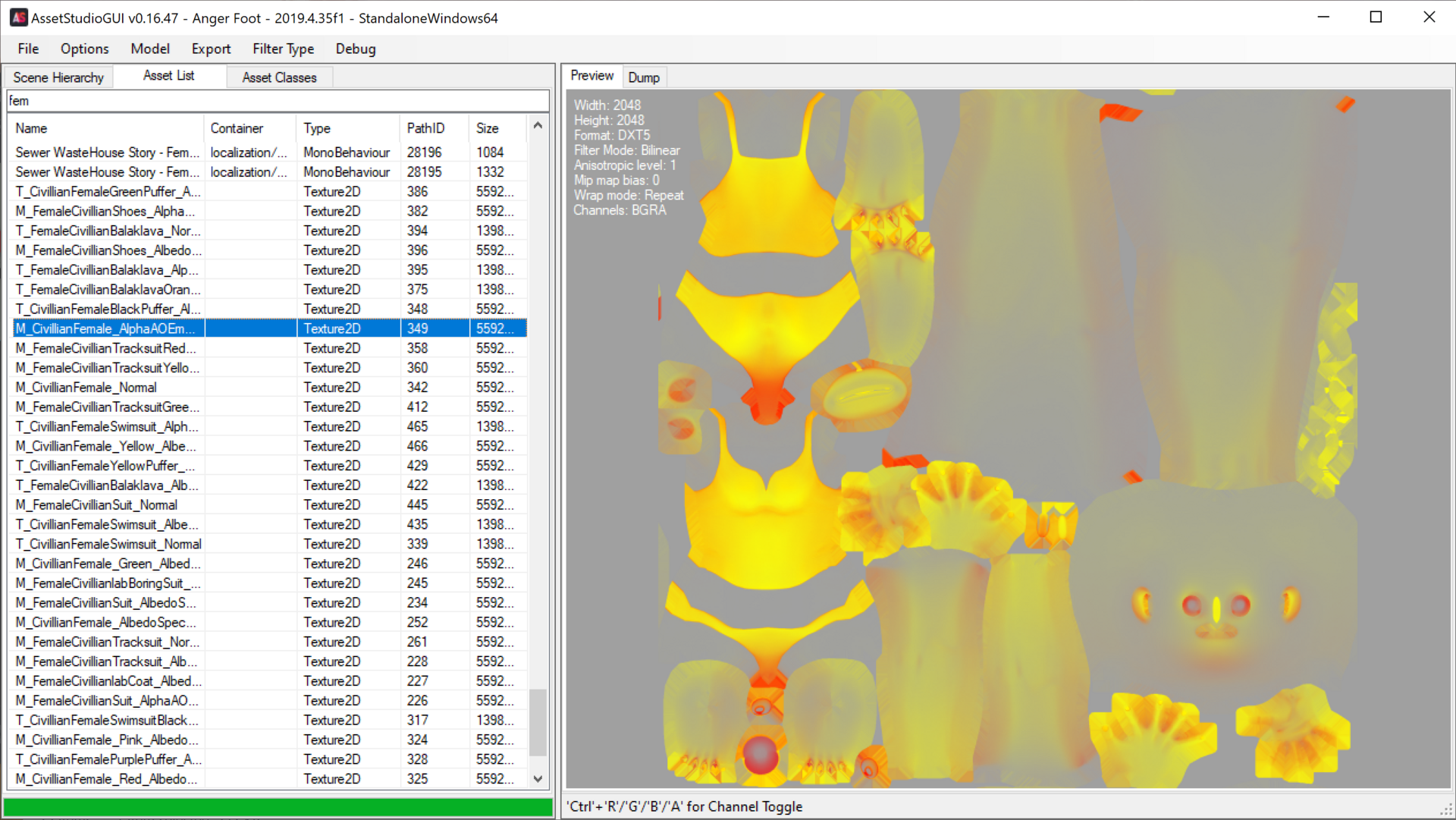Image resolution: width=1456 pixels, height=820 pixels.
Task: Click the asset list scroll up arrow
Action: tap(538, 126)
